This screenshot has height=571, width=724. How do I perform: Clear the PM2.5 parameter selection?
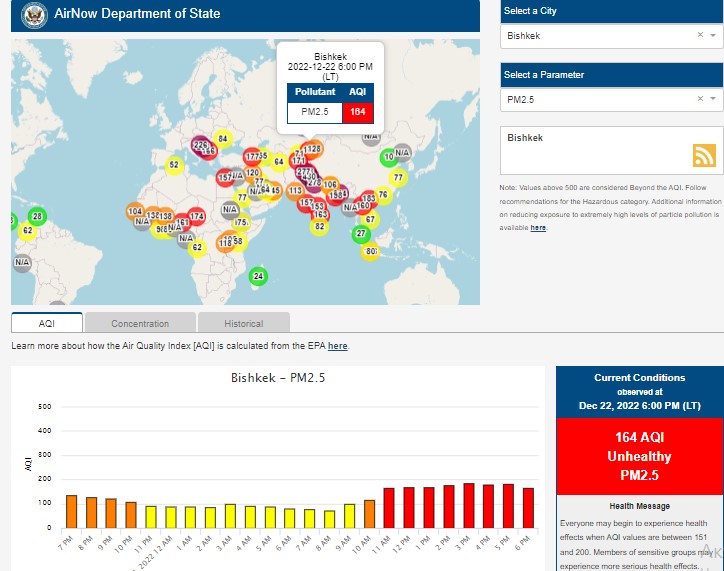[700, 99]
